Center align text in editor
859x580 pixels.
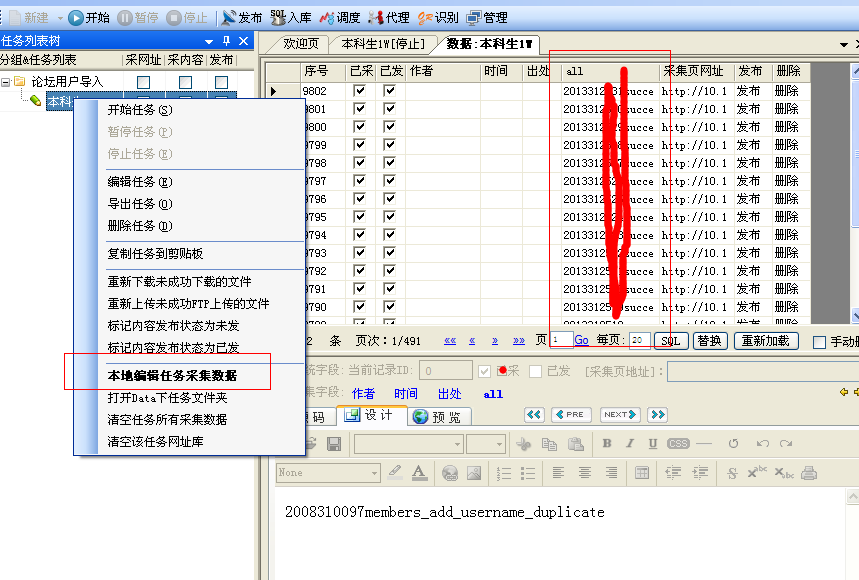tap(585, 473)
